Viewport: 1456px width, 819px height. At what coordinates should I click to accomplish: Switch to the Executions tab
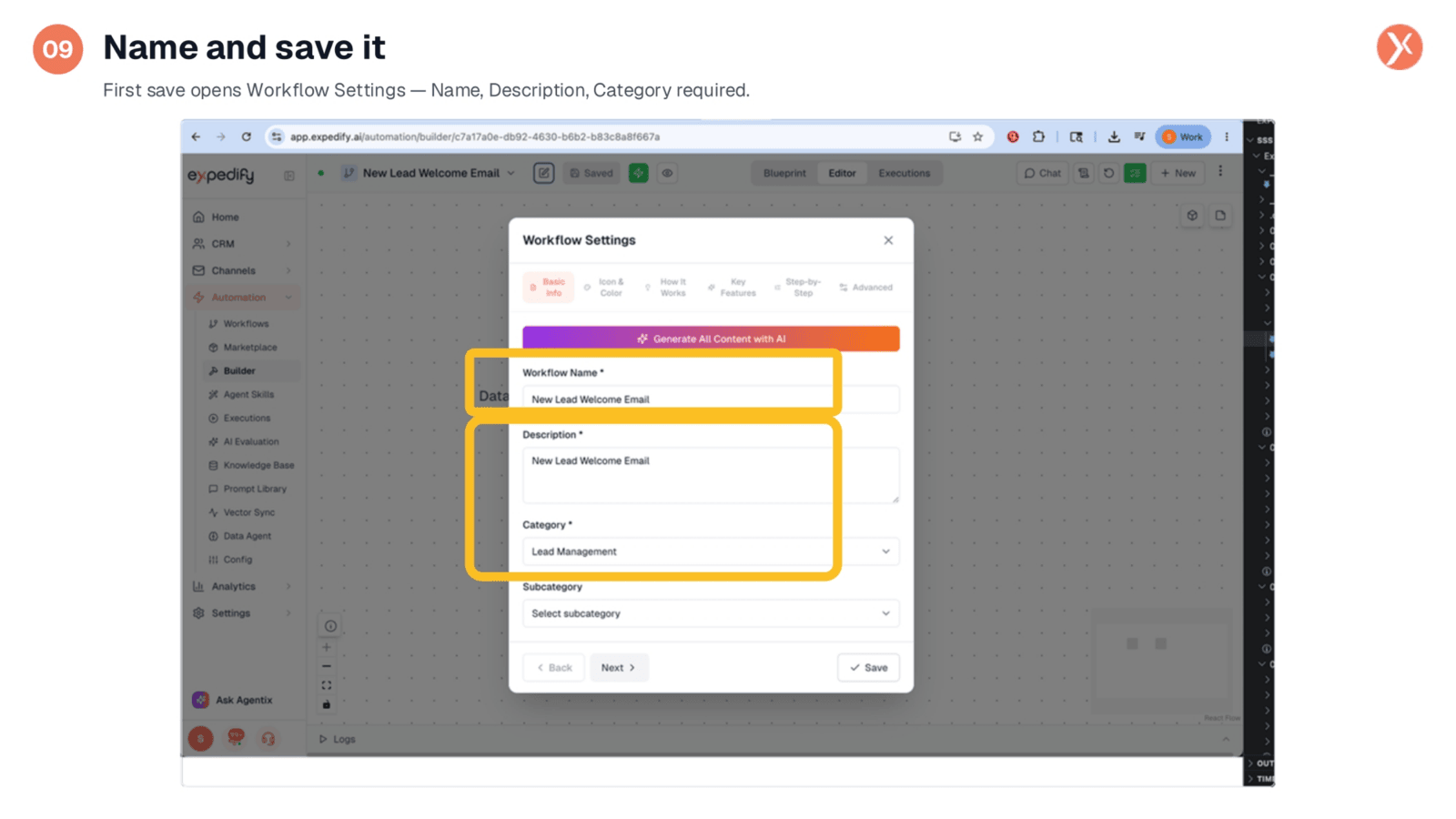pyautogui.click(x=904, y=173)
